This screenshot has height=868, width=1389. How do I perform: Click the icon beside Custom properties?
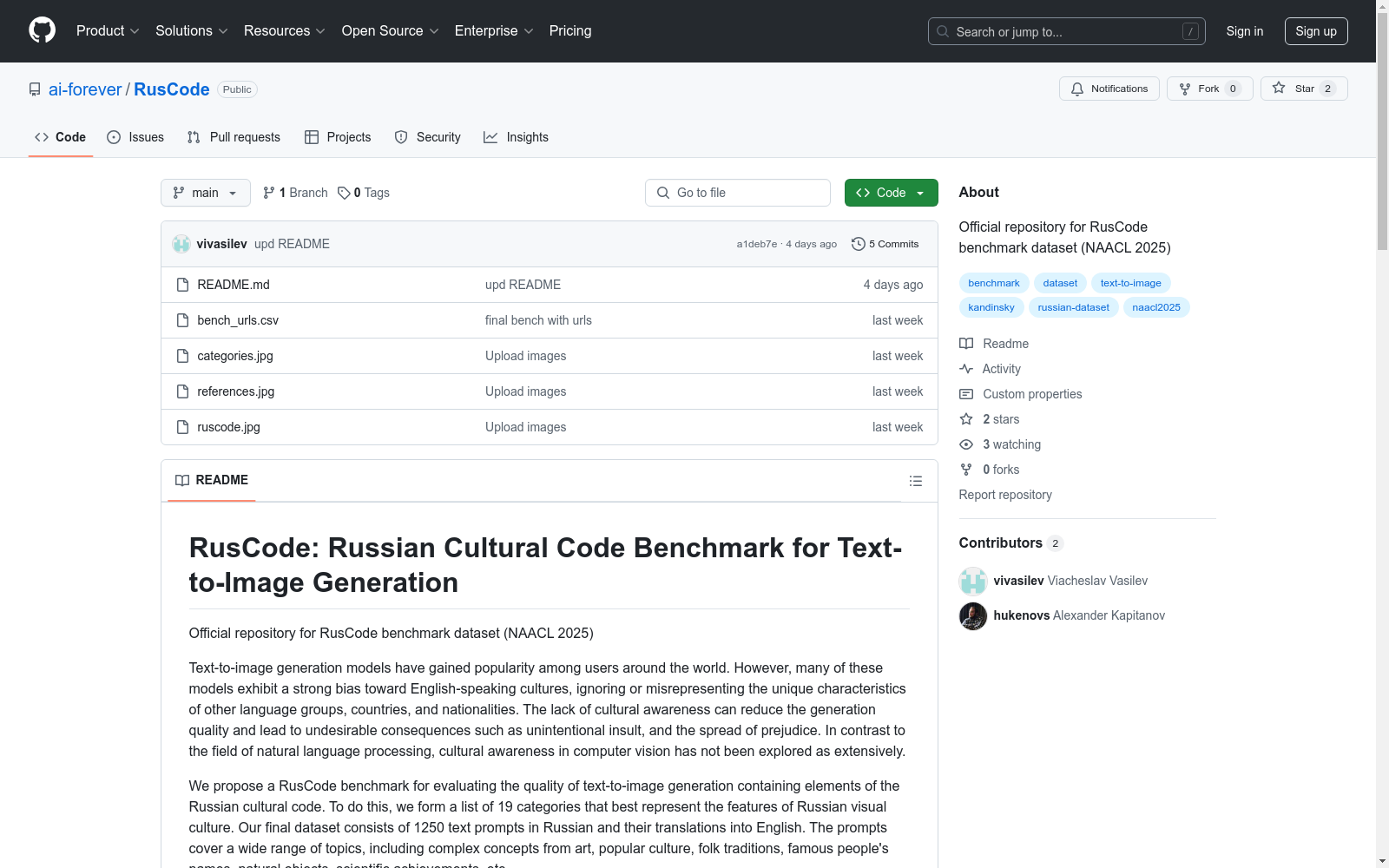pos(966,394)
